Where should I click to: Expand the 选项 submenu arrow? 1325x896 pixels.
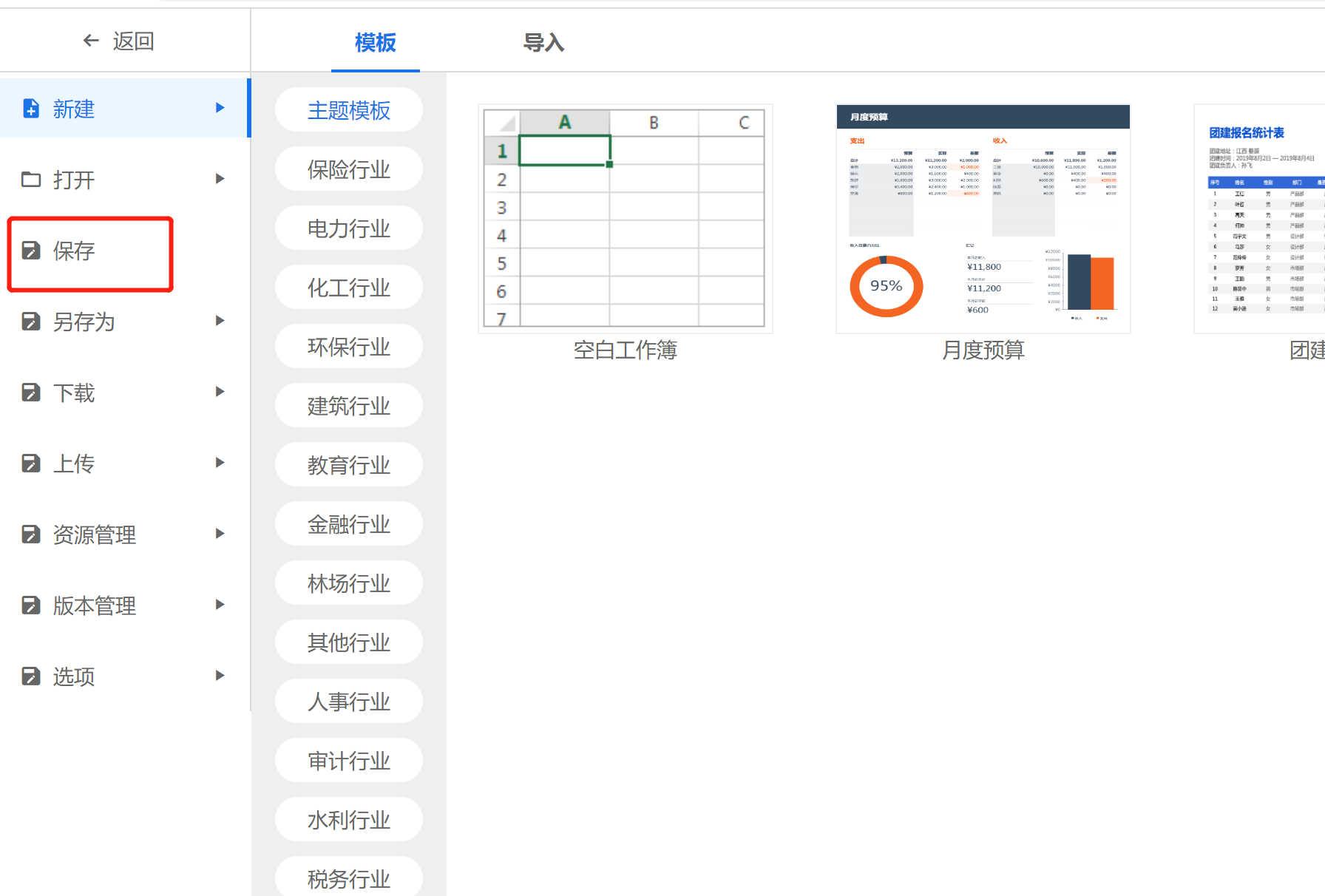click(220, 676)
